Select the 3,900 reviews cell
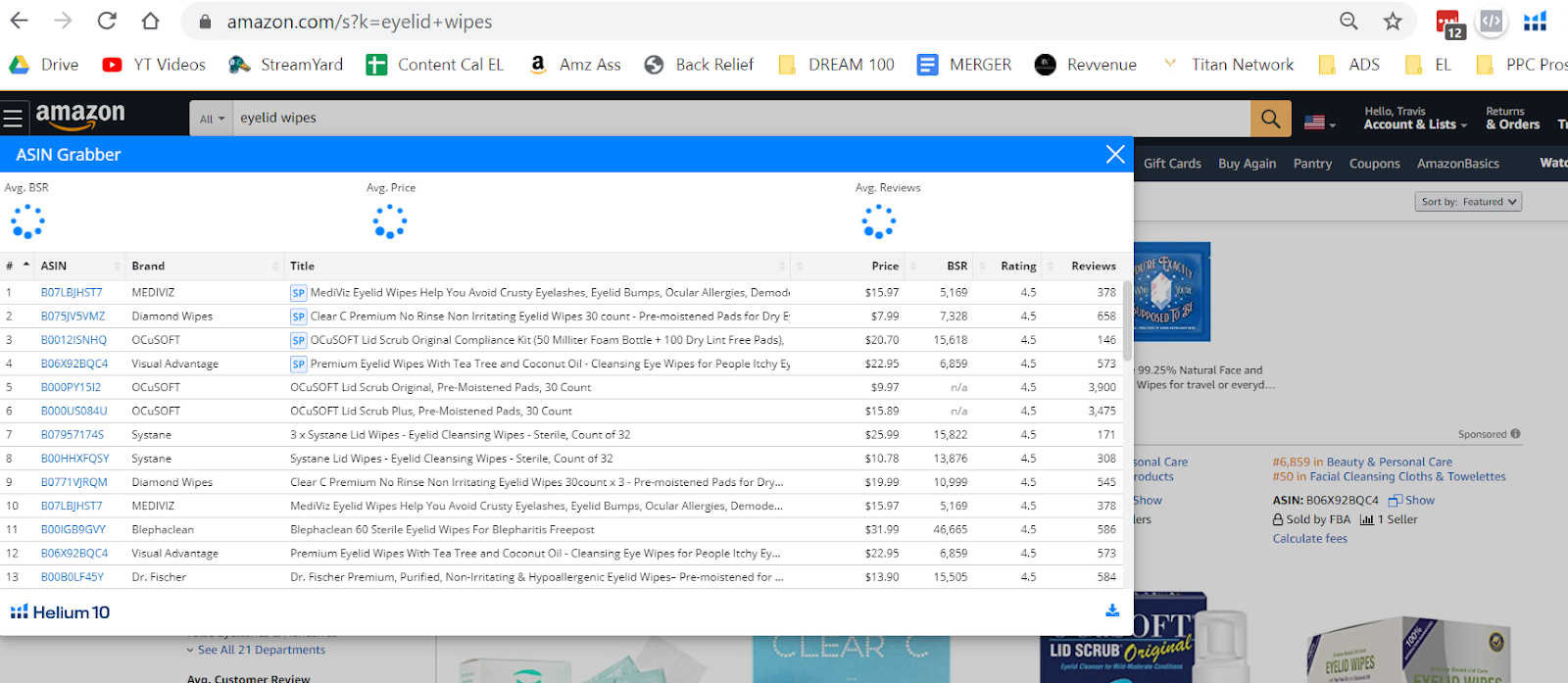The image size is (1568, 683). tap(1102, 387)
